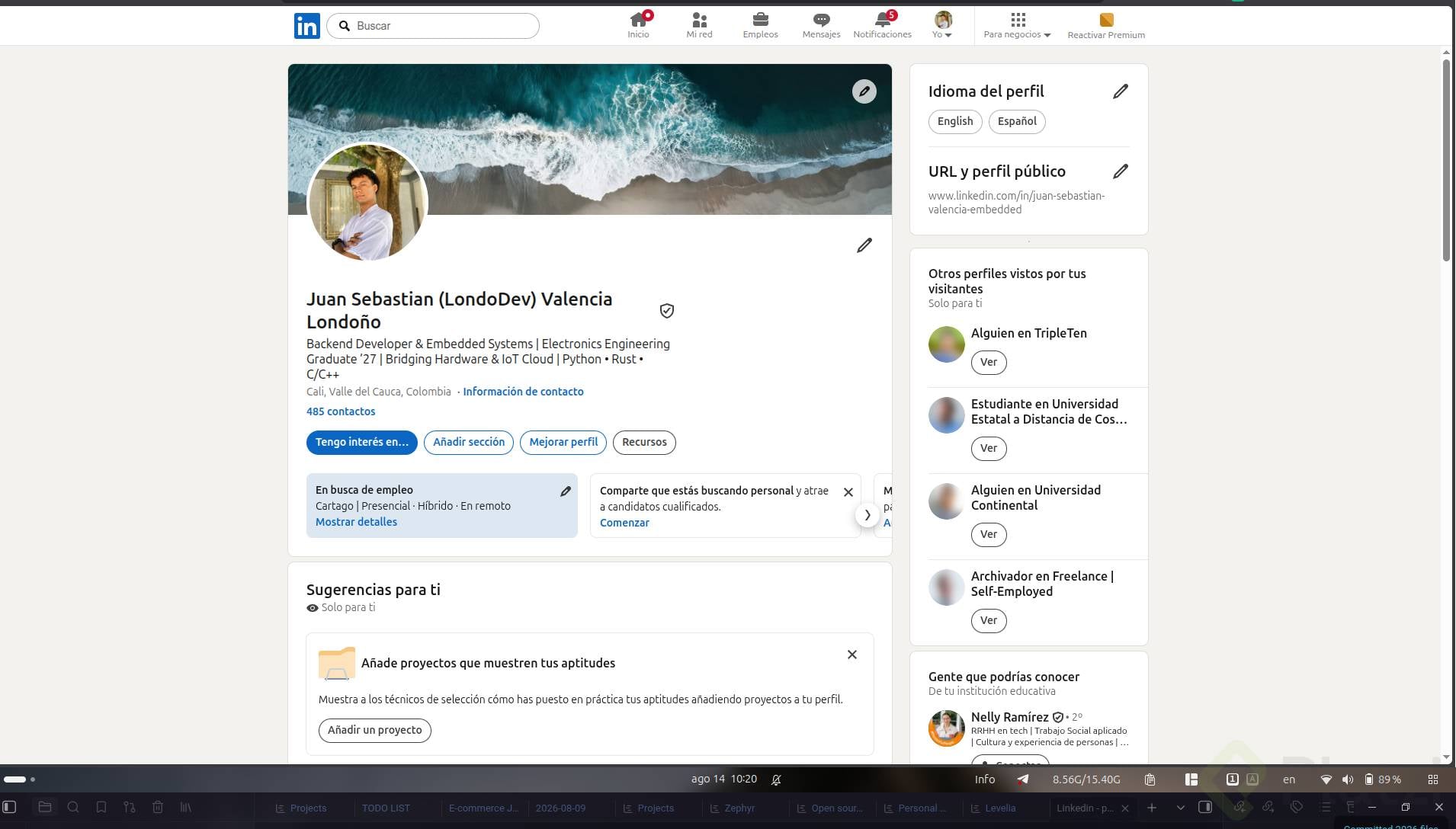Viewport: 1456px width, 829px height.
Task: Switch to E-commerce J... tab
Action: click(x=483, y=808)
